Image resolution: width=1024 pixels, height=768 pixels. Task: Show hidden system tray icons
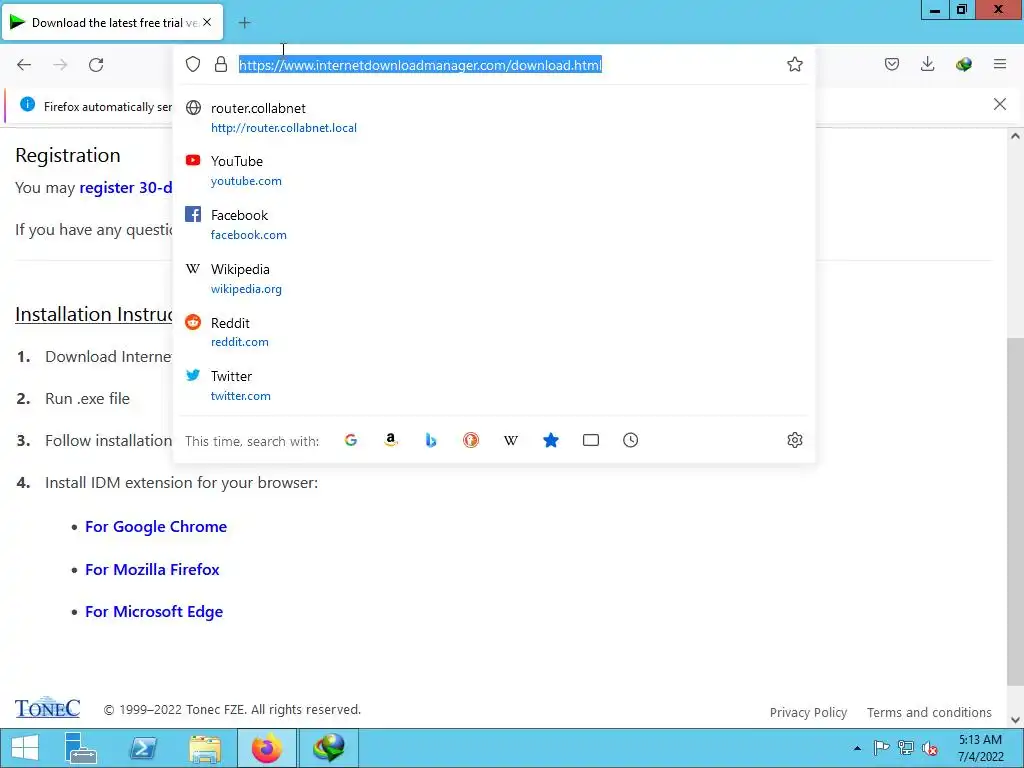coord(857,748)
